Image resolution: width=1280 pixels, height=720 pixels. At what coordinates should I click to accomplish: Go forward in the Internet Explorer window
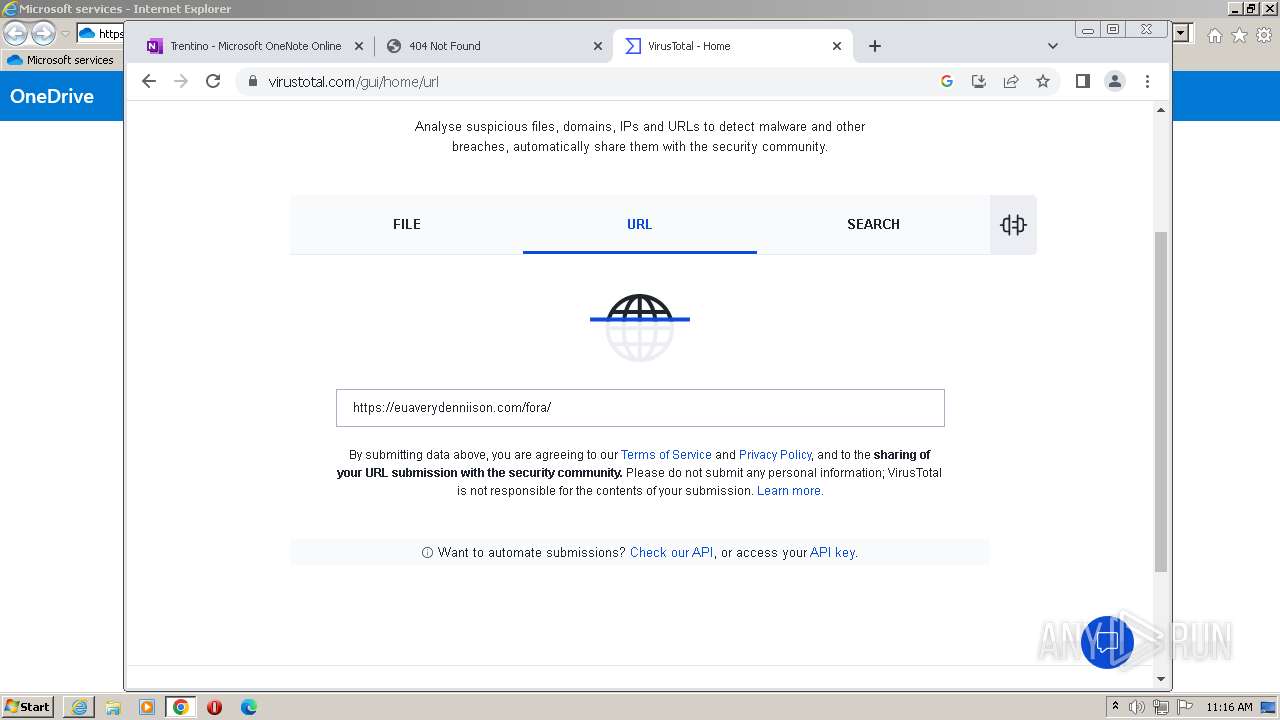point(43,33)
